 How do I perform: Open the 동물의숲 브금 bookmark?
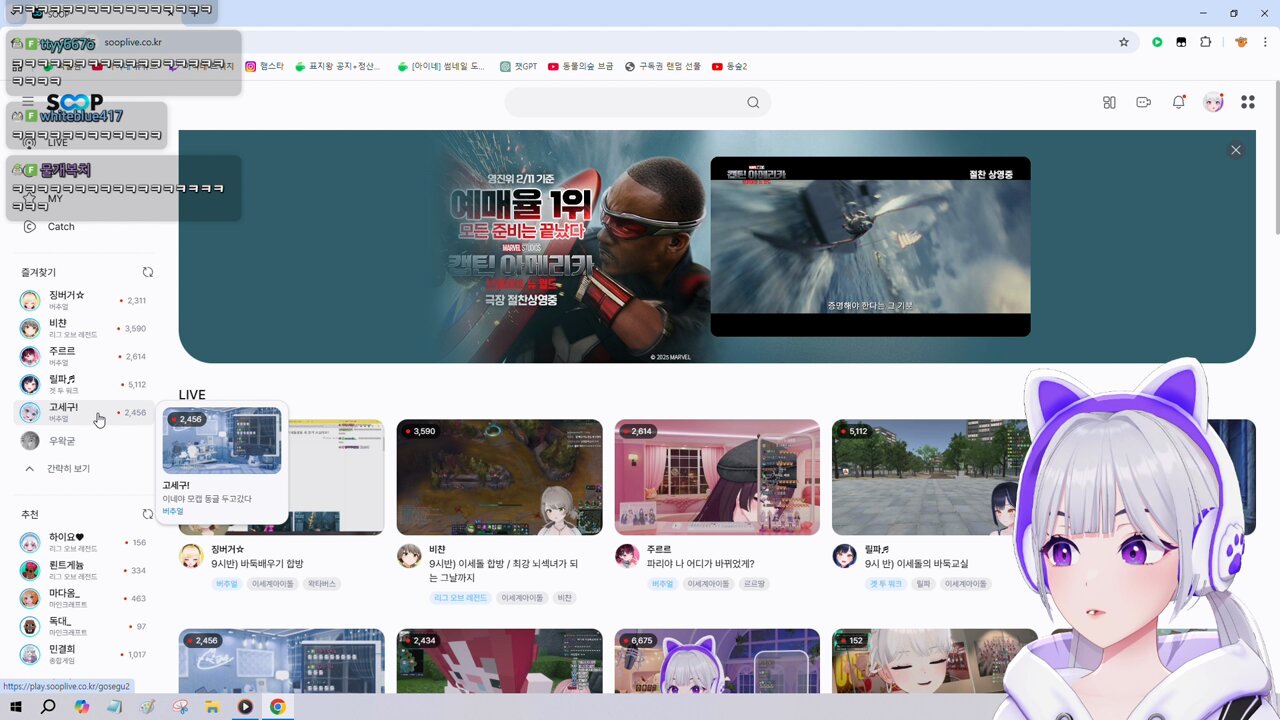pyautogui.click(x=580, y=67)
